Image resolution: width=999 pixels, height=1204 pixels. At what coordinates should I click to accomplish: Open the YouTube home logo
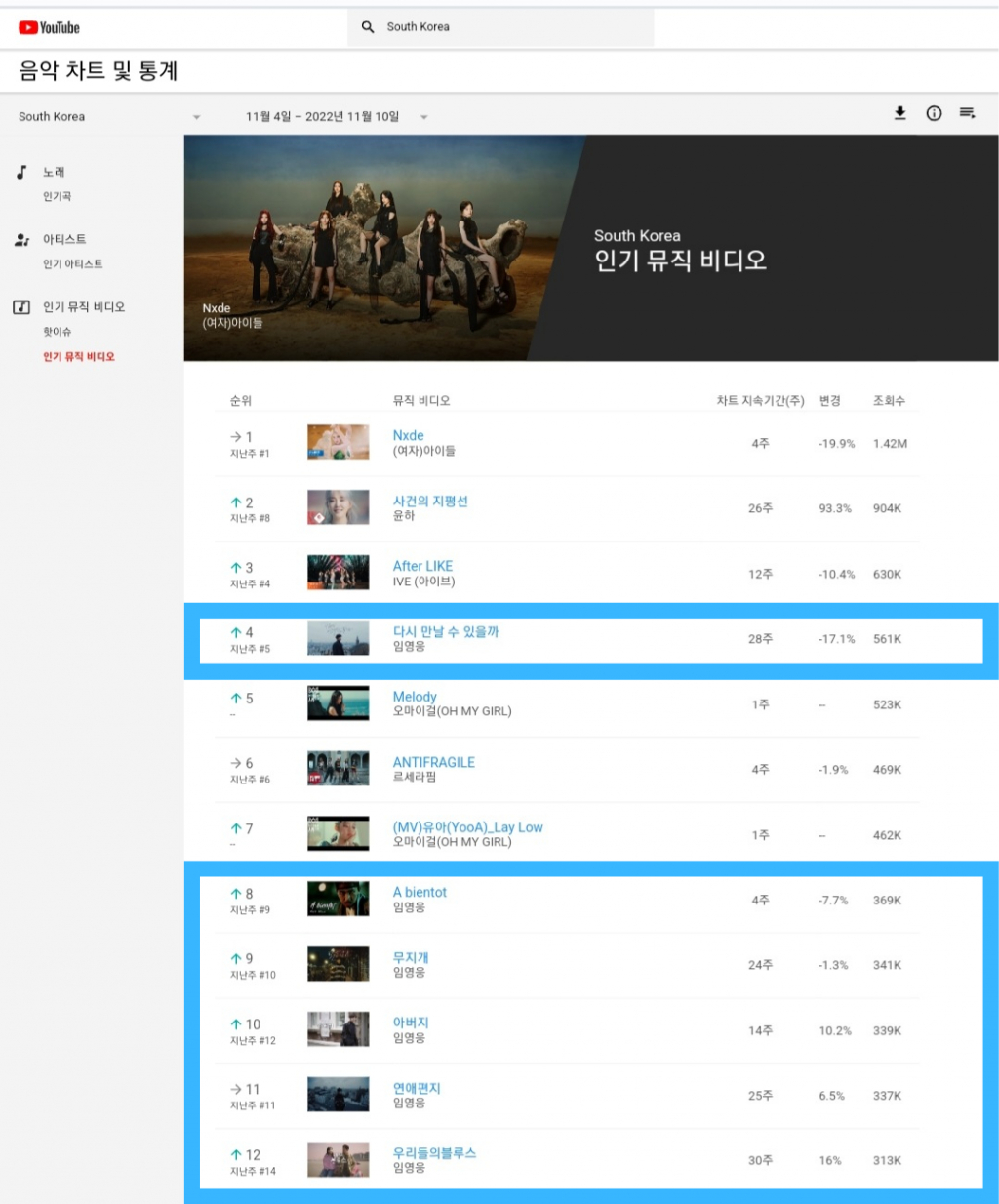click(49, 27)
